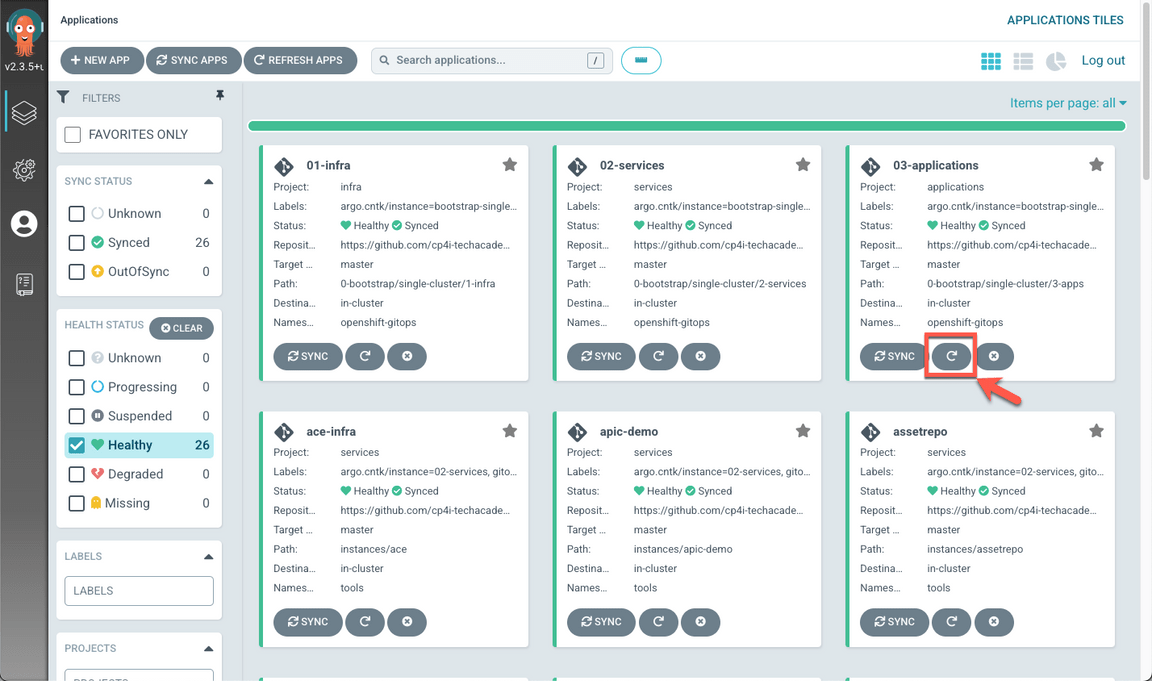Favorite the 01-infra app with its star
Image resolution: width=1152 pixels, height=681 pixels.
pyautogui.click(x=509, y=165)
